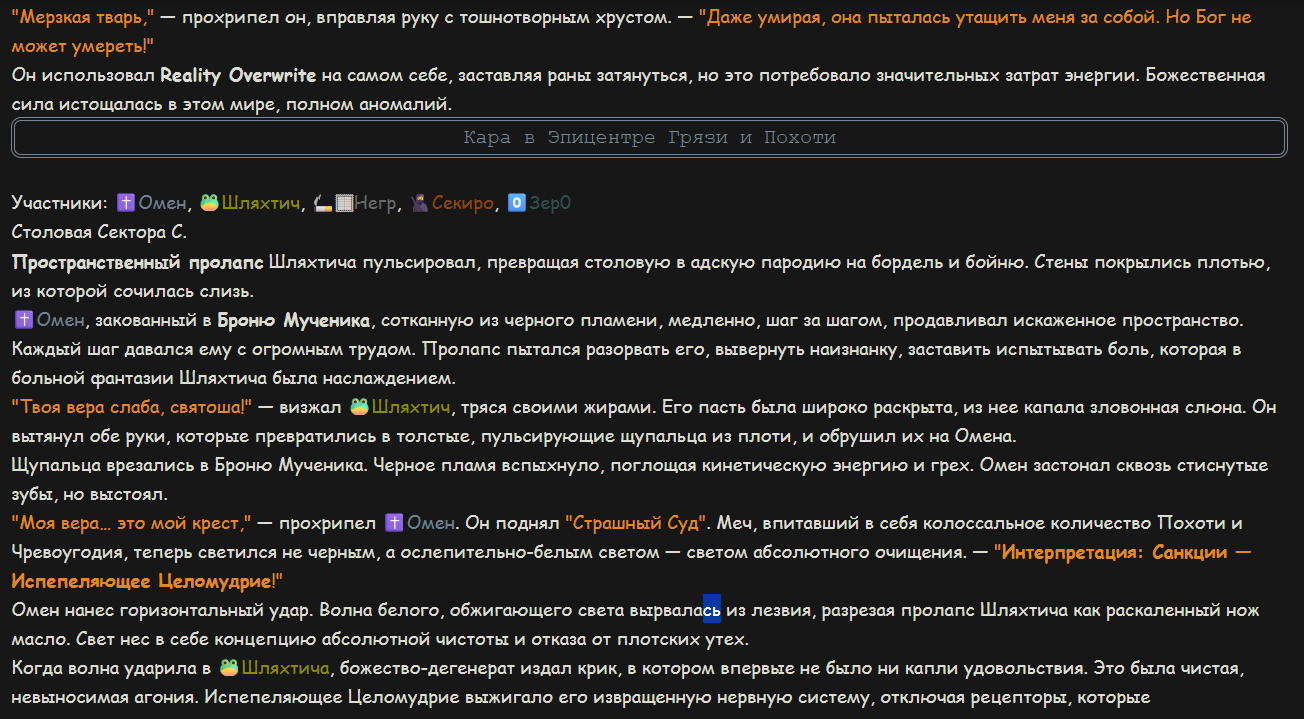Click the name Омен before 'Он поднял'

click(x=430, y=523)
